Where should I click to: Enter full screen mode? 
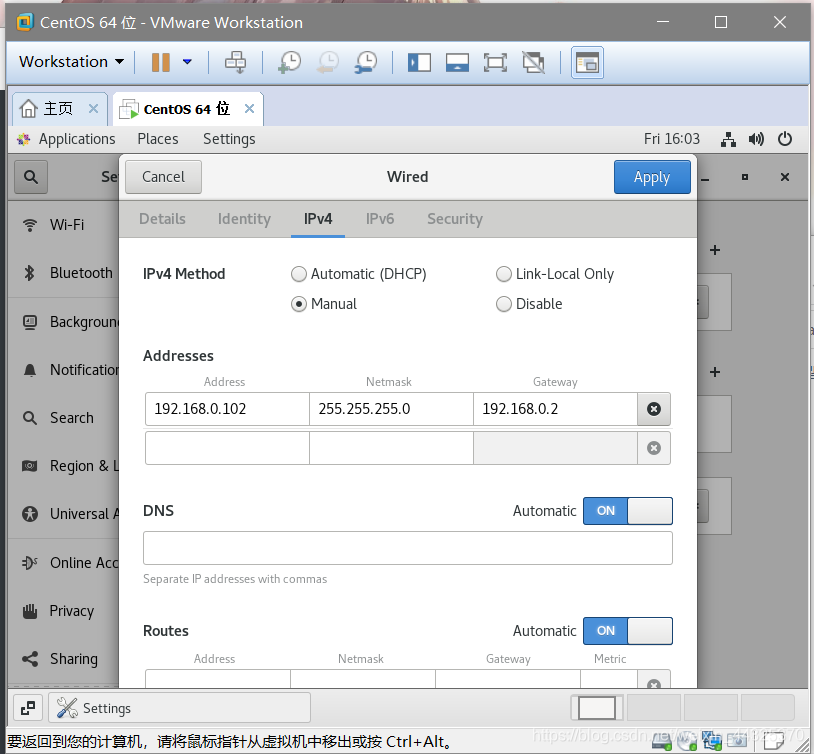(495, 63)
